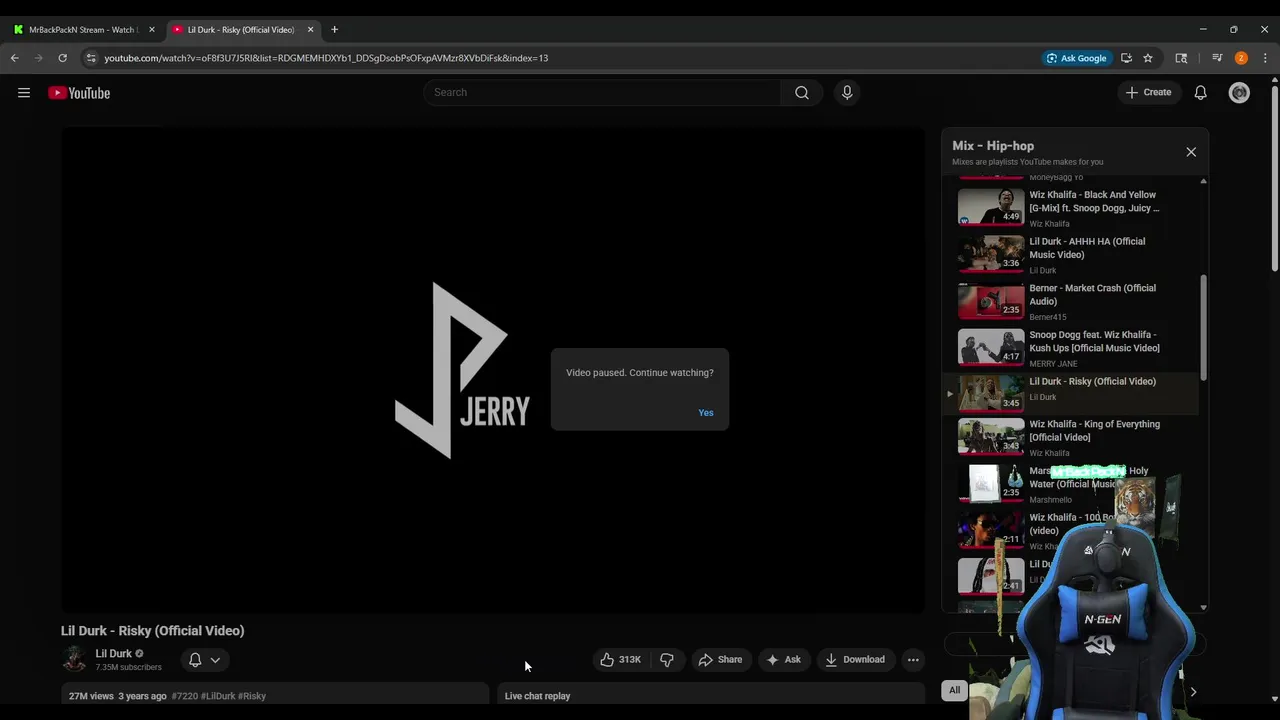Open the YouTube hamburger guide menu

[24, 93]
